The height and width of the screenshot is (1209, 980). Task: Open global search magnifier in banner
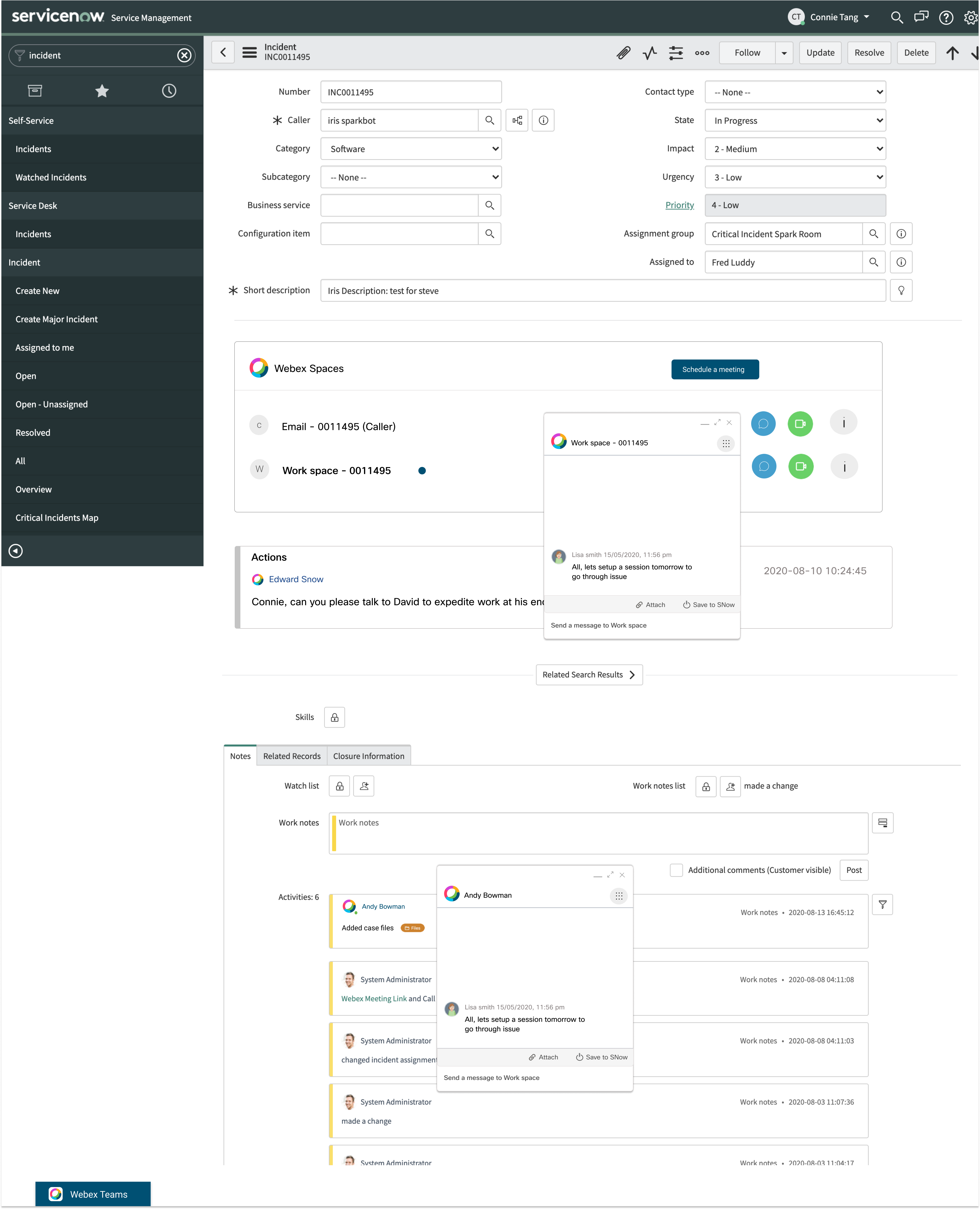897,17
